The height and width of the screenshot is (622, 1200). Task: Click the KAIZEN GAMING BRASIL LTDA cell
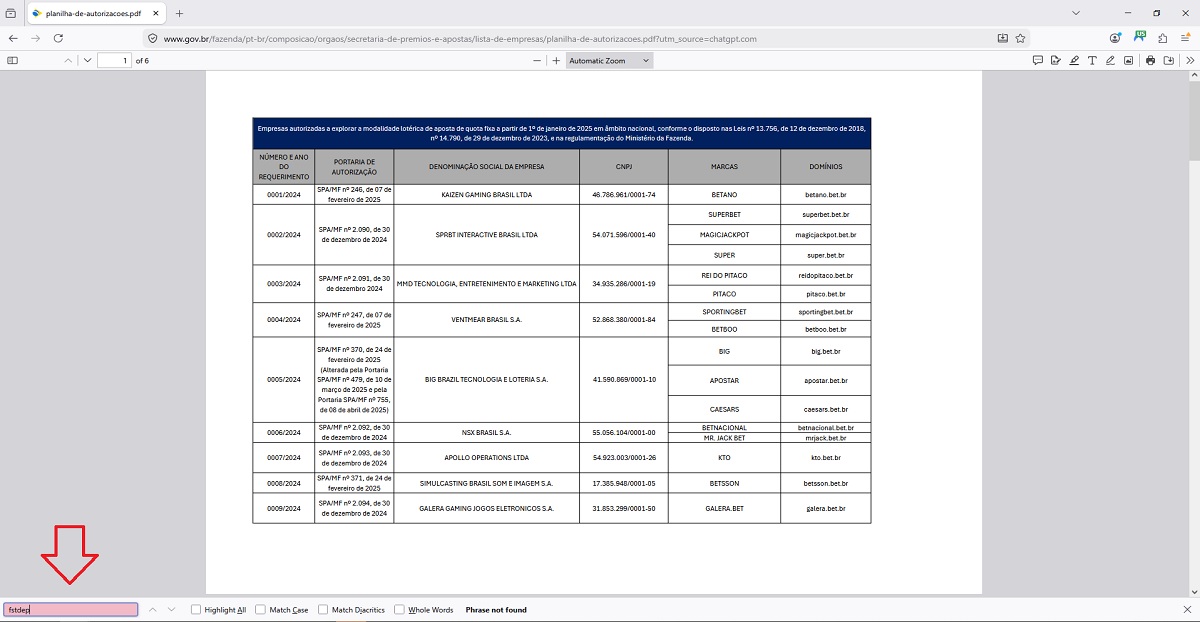487,195
